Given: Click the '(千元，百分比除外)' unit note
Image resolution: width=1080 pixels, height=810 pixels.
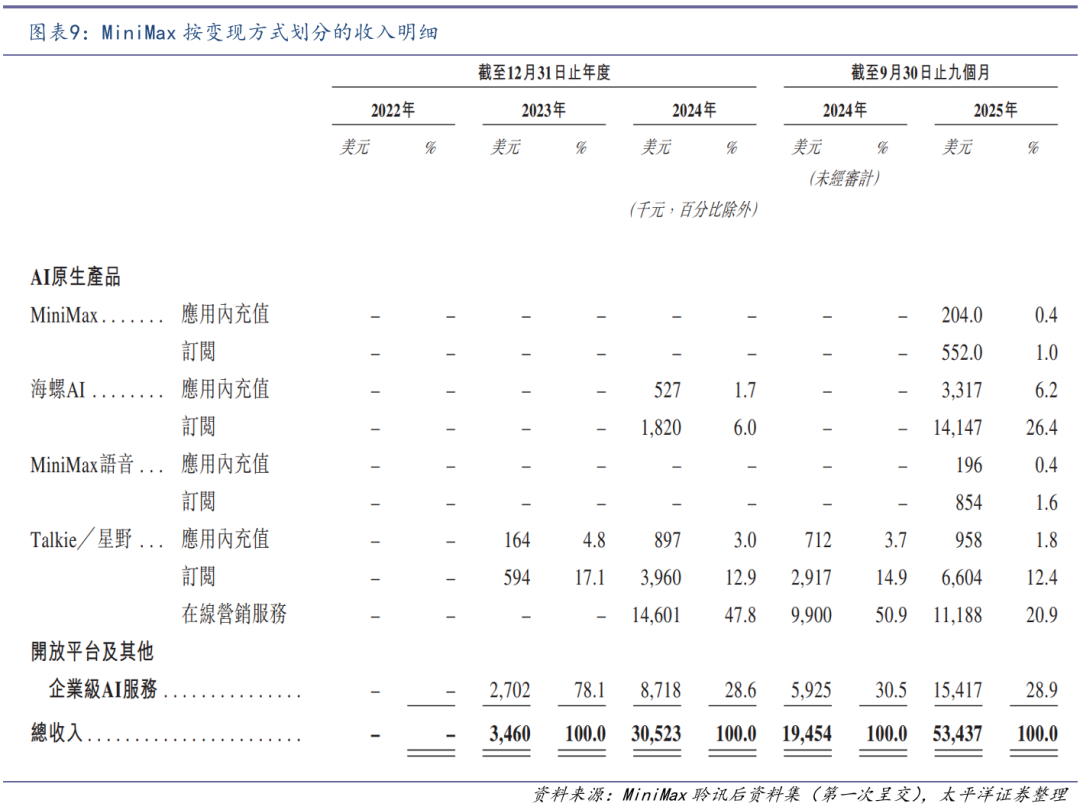Looking at the screenshot, I should [694, 209].
